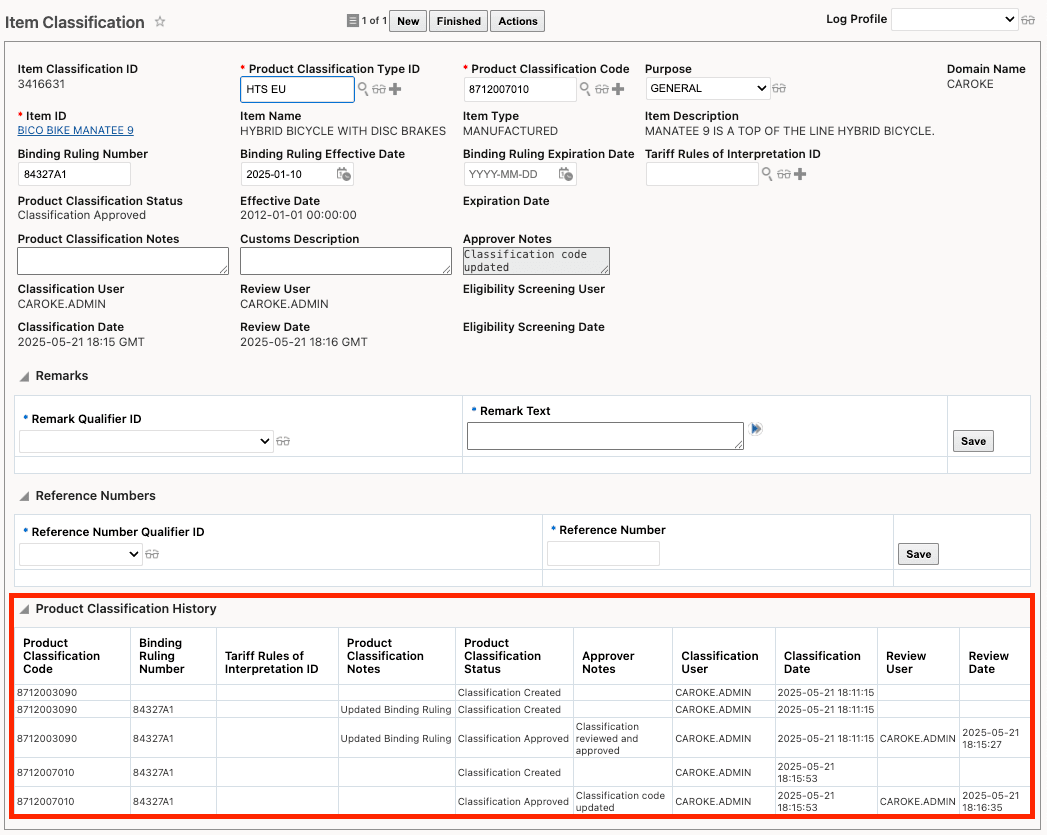
Task: Click the glasses icon next to Purpose dropdown
Action: click(779, 88)
